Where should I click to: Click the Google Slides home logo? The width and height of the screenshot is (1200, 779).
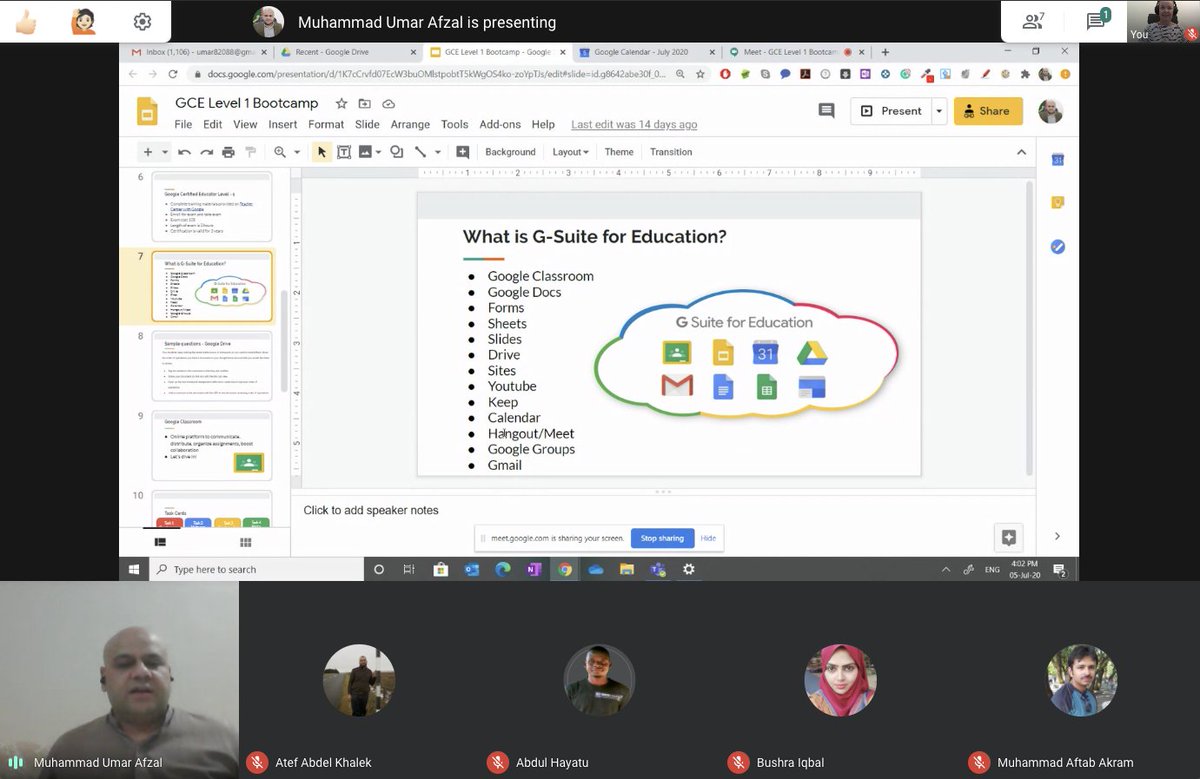147,111
